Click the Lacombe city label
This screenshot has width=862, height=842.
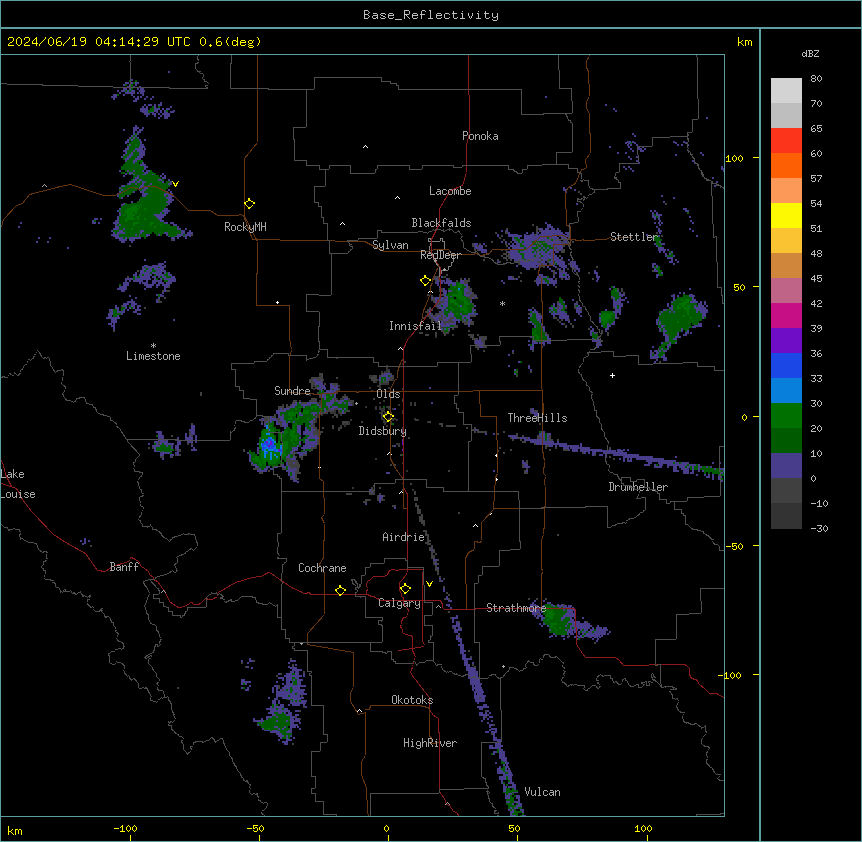tap(450, 191)
